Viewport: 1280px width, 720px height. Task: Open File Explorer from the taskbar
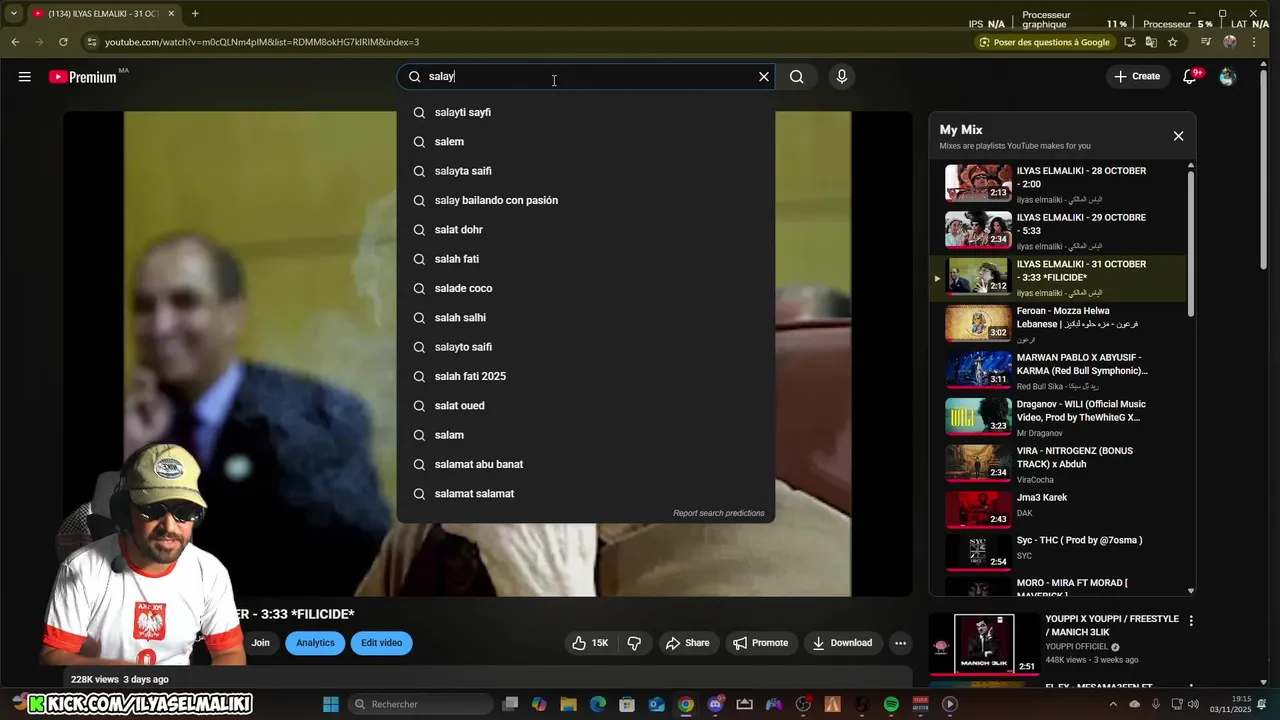pyautogui.click(x=568, y=704)
